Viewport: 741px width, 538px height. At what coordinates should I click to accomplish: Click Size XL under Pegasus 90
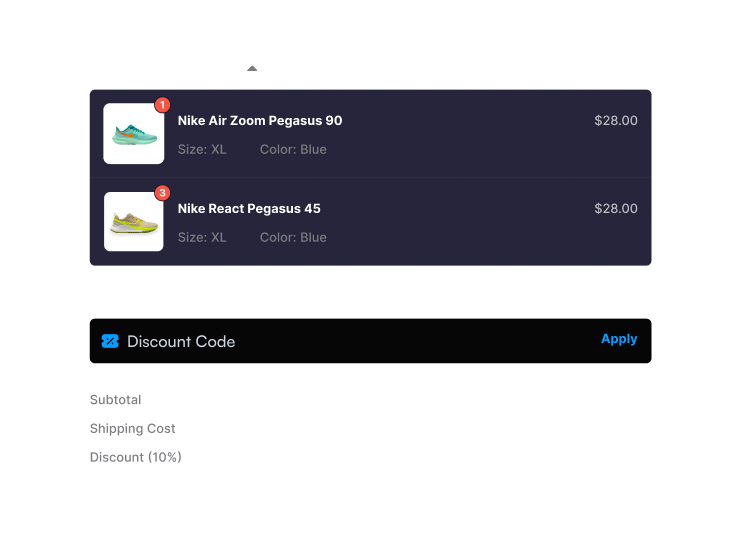coord(202,150)
